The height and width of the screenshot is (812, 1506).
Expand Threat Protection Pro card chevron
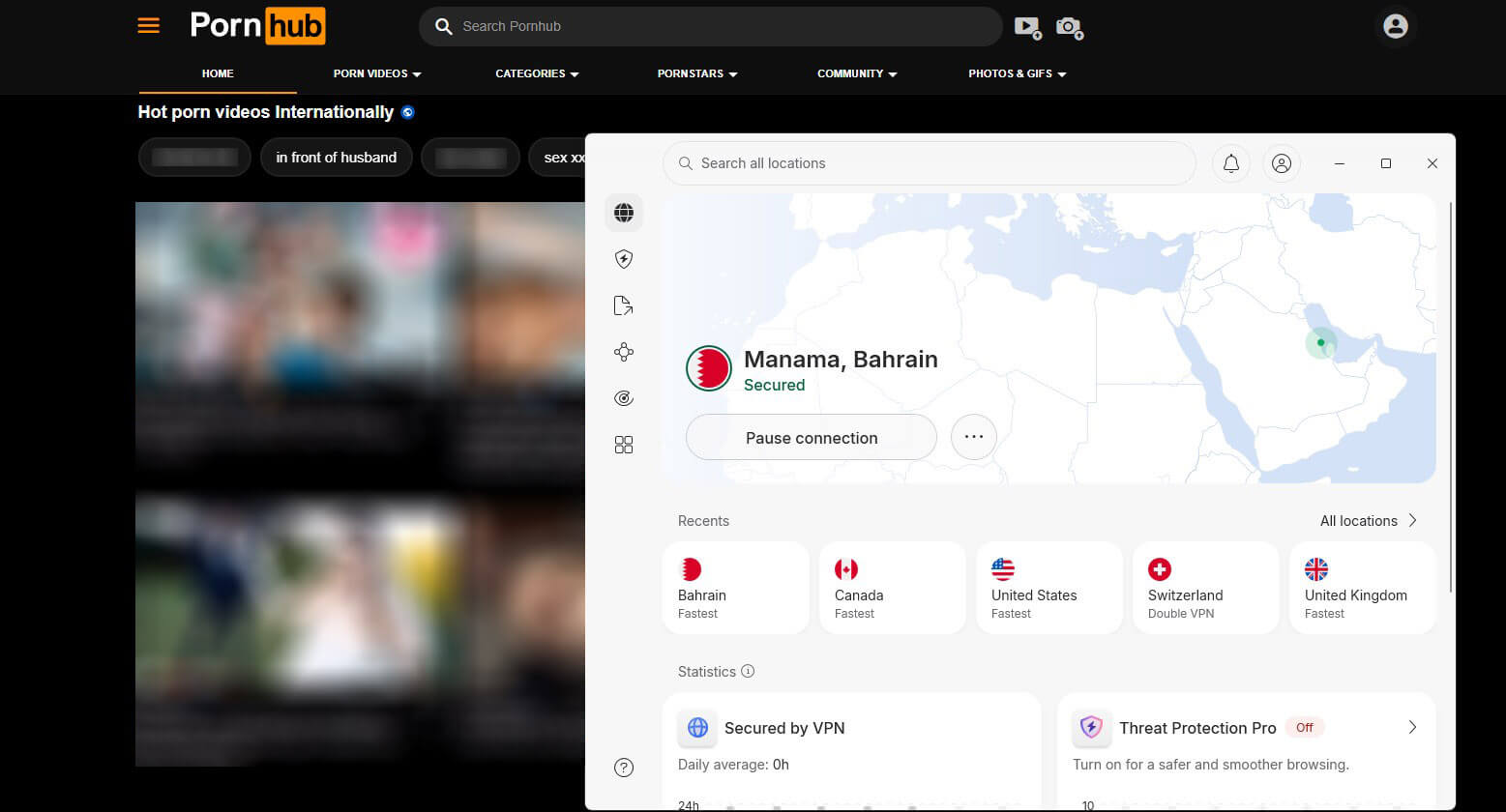(x=1412, y=727)
